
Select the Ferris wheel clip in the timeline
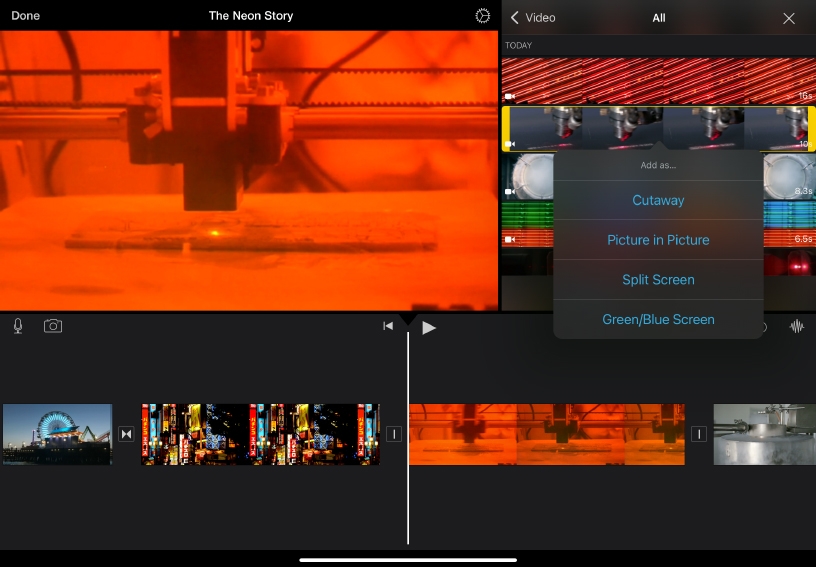57,434
